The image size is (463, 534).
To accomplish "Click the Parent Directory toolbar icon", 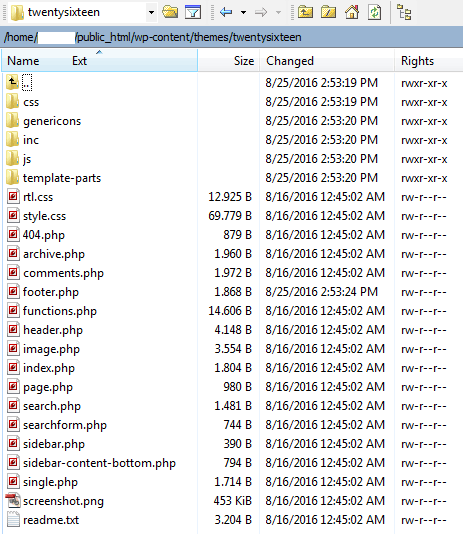I will pos(305,12).
